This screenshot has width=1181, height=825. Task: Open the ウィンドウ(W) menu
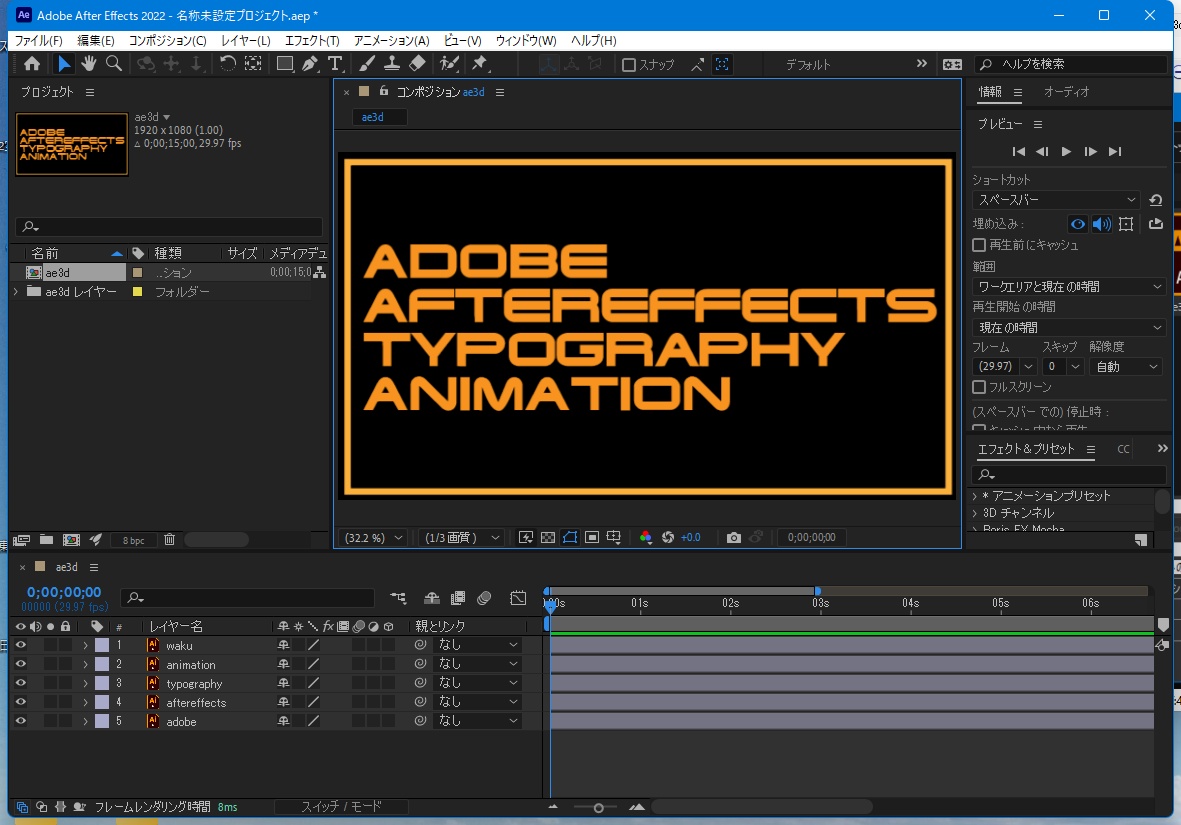pos(526,41)
